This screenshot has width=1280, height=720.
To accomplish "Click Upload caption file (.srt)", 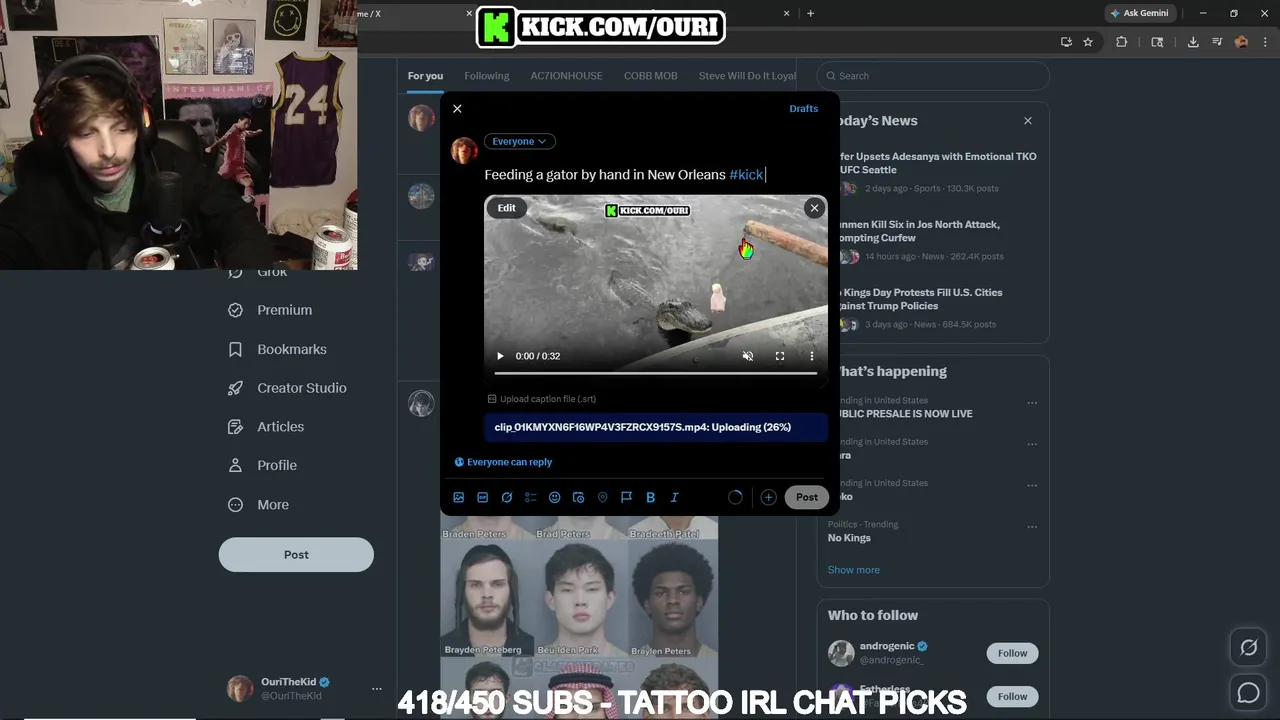I will tap(541, 399).
